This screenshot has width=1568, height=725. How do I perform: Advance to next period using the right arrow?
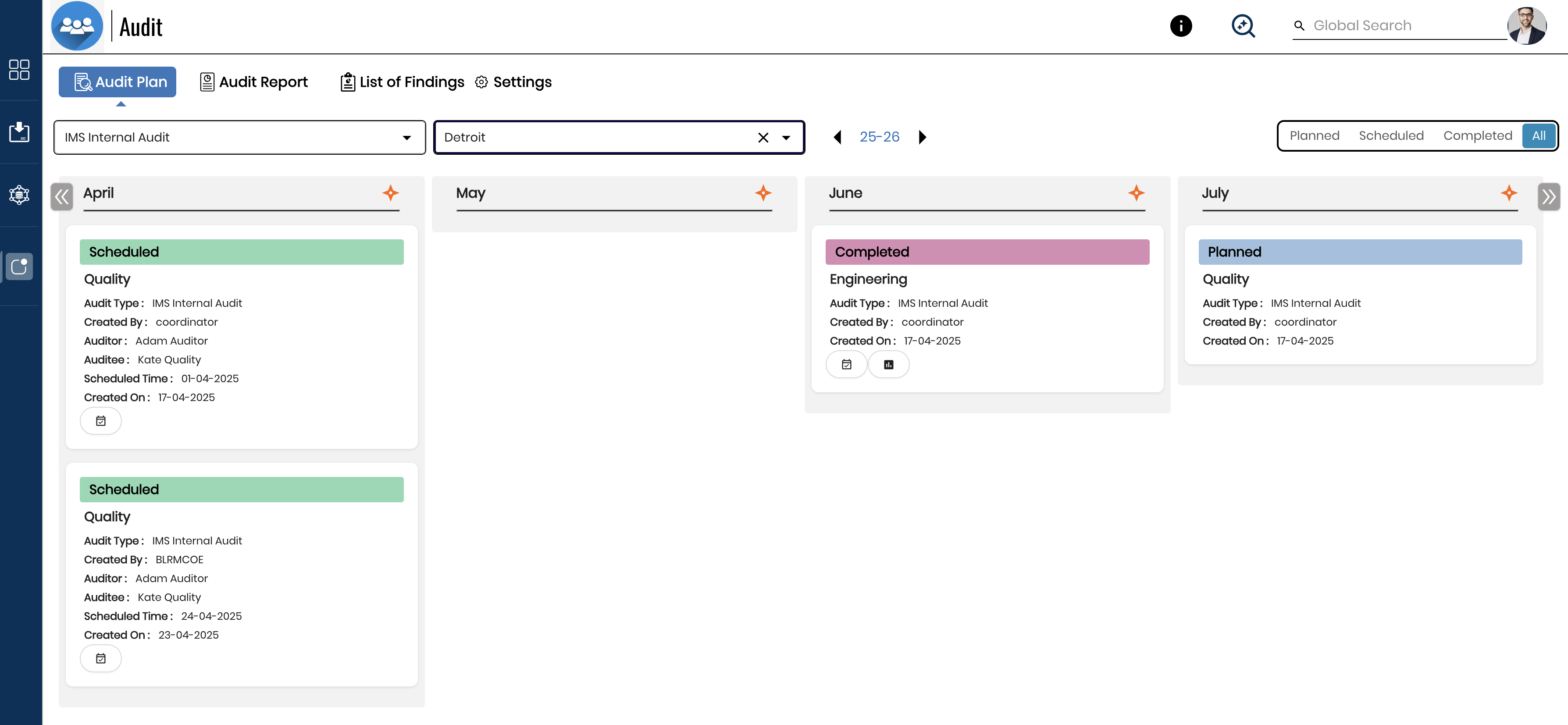[x=922, y=137]
